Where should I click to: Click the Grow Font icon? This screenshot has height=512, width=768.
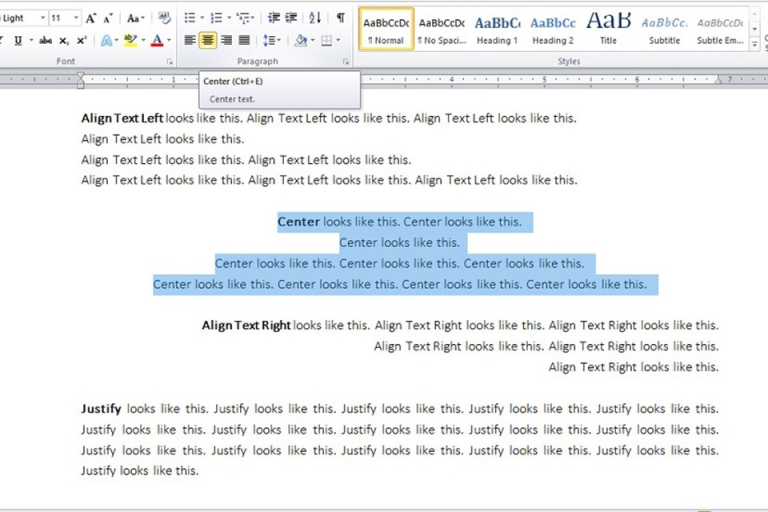(x=91, y=19)
